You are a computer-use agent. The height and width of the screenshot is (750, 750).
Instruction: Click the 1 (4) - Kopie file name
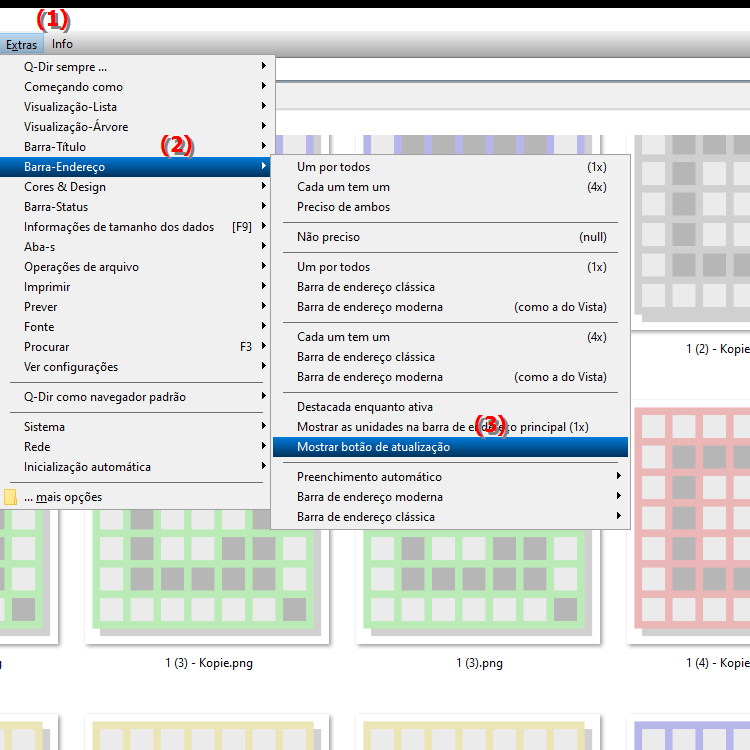click(718, 663)
